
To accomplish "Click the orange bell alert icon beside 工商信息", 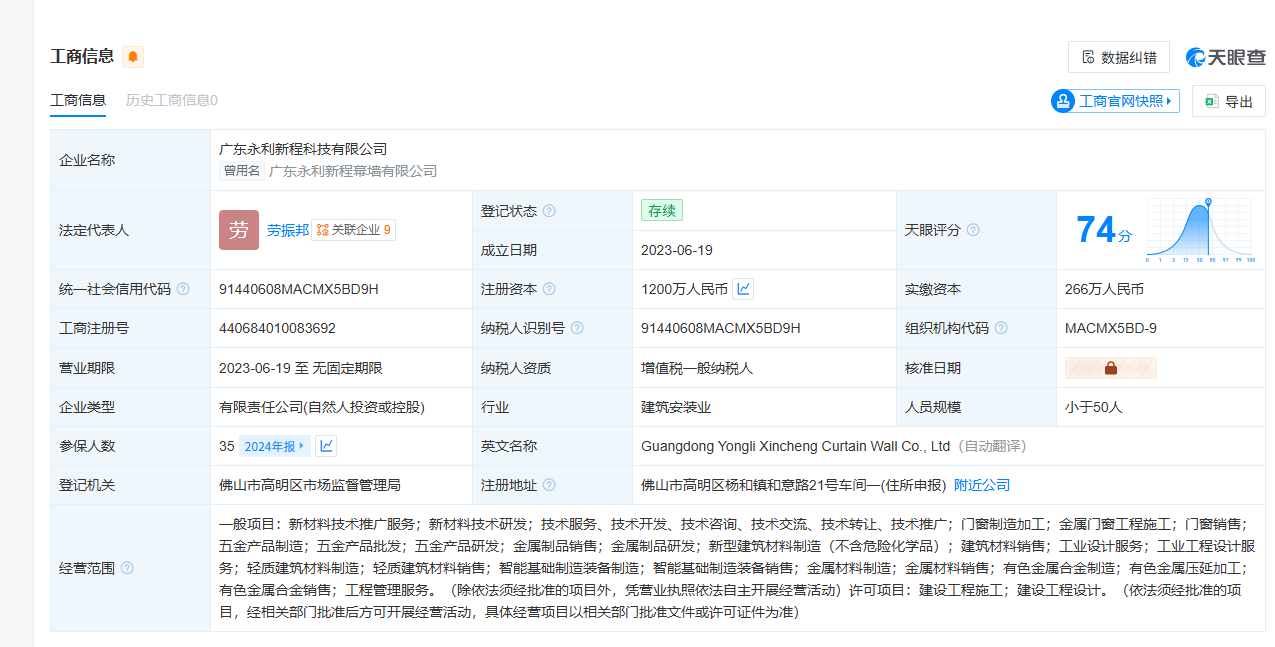I will pos(133,57).
